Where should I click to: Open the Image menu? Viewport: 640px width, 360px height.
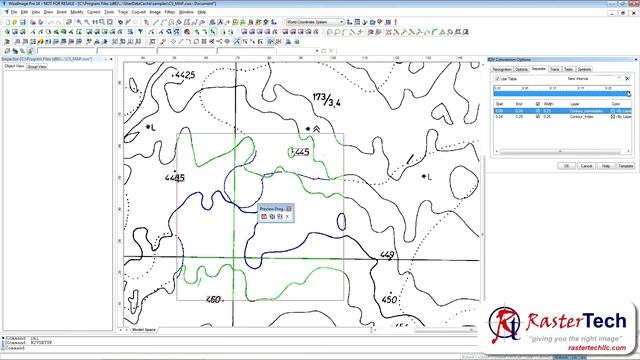point(155,12)
